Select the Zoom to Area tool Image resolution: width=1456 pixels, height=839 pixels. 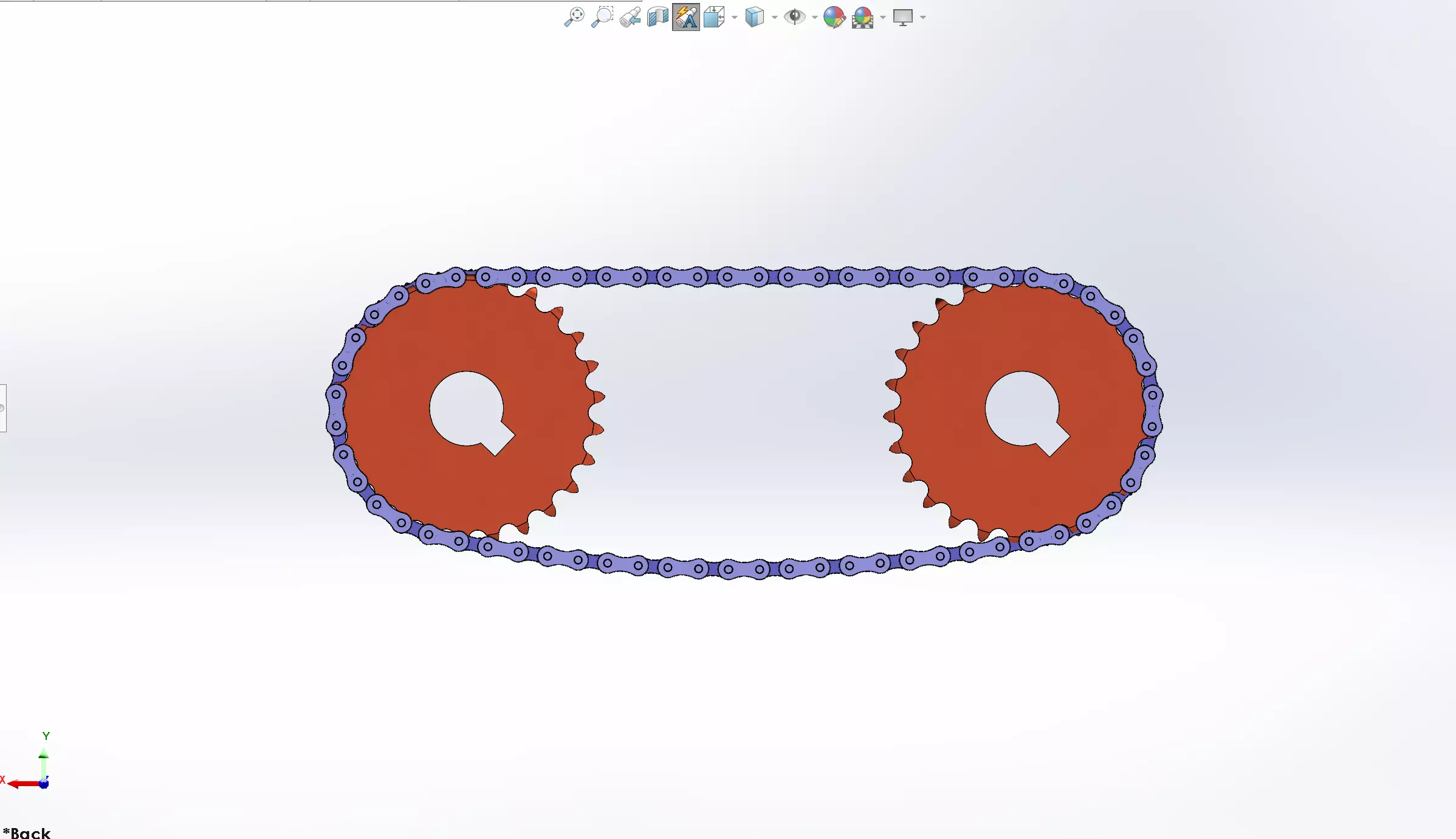pos(602,17)
